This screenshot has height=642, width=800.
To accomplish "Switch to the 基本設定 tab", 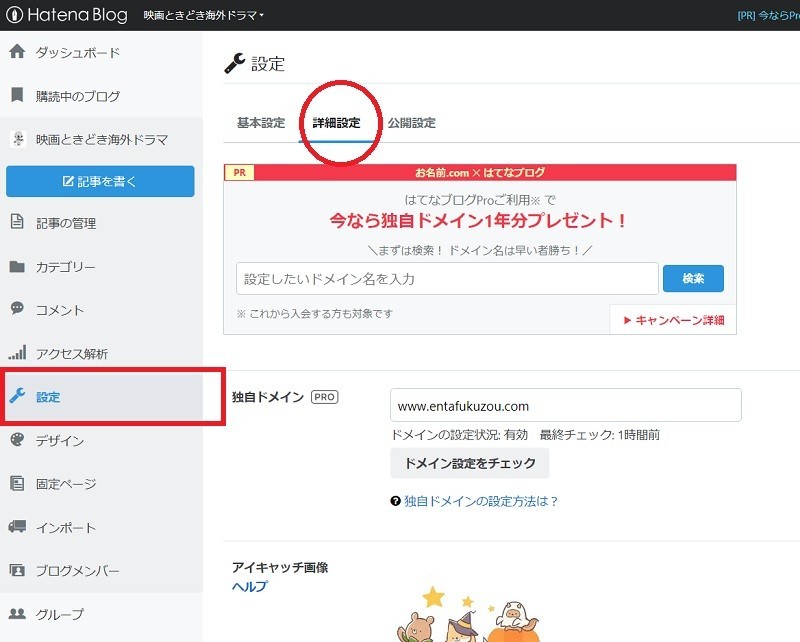I will coord(261,122).
